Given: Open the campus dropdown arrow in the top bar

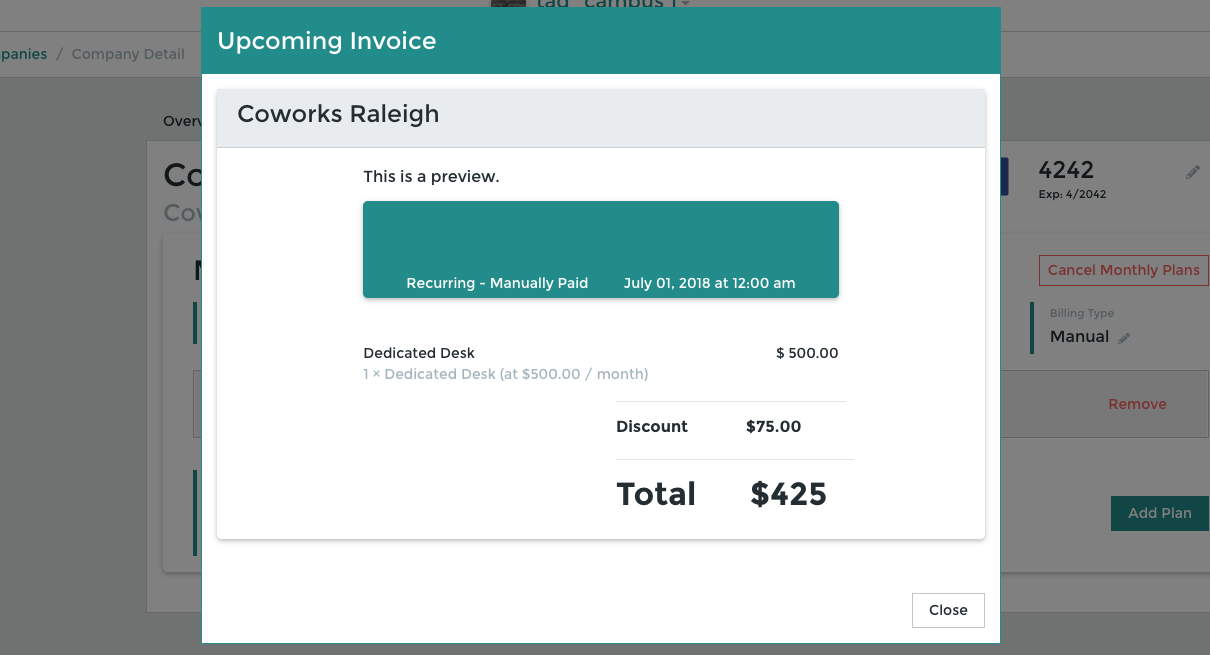Looking at the screenshot, I should [685, 4].
